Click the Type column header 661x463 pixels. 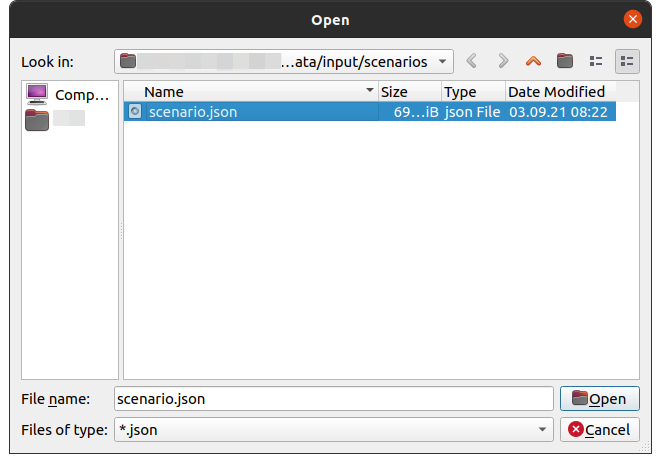[472, 91]
